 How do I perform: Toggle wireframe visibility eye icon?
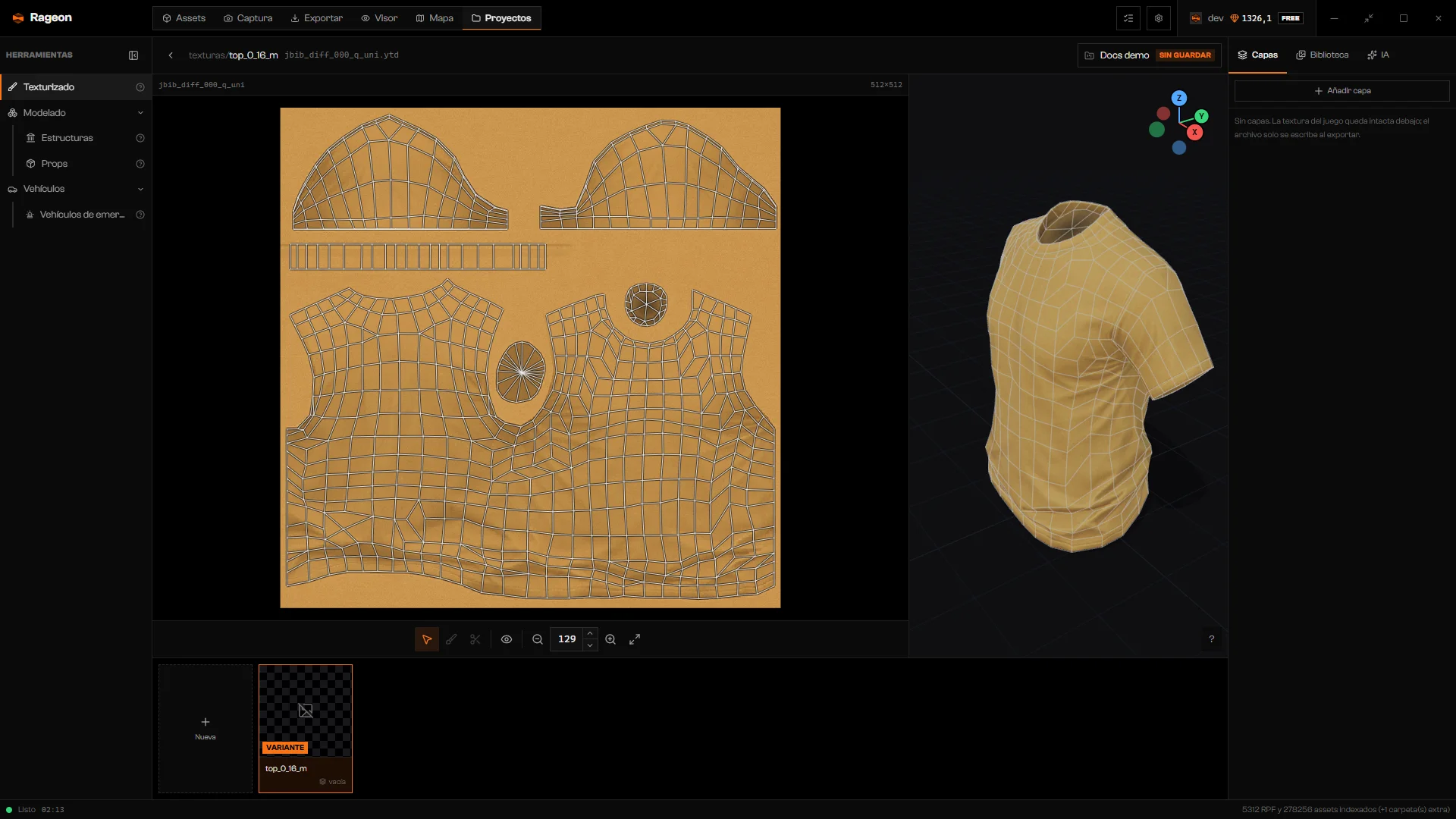pyautogui.click(x=507, y=639)
